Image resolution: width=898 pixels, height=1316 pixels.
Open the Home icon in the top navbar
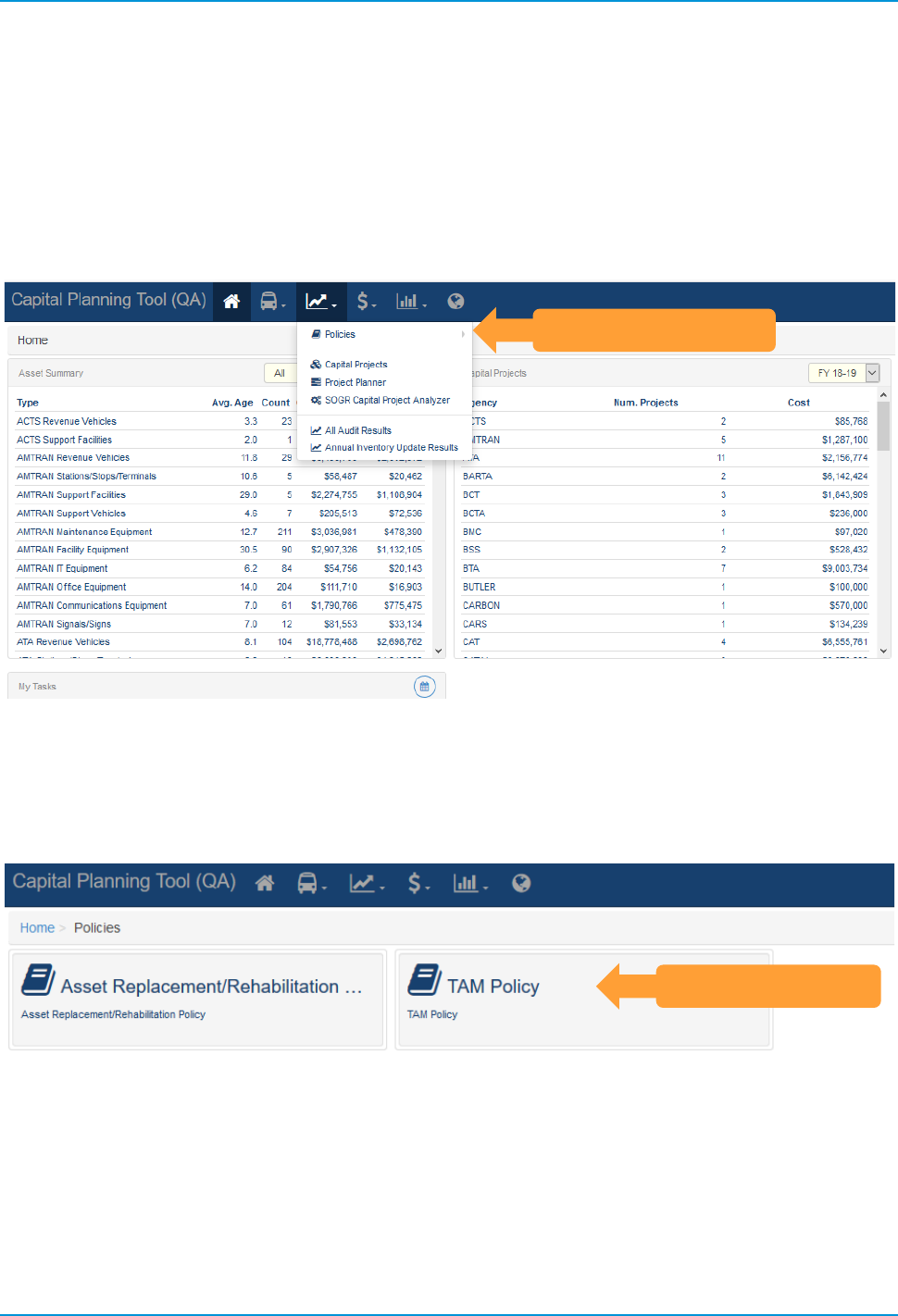[231, 302]
